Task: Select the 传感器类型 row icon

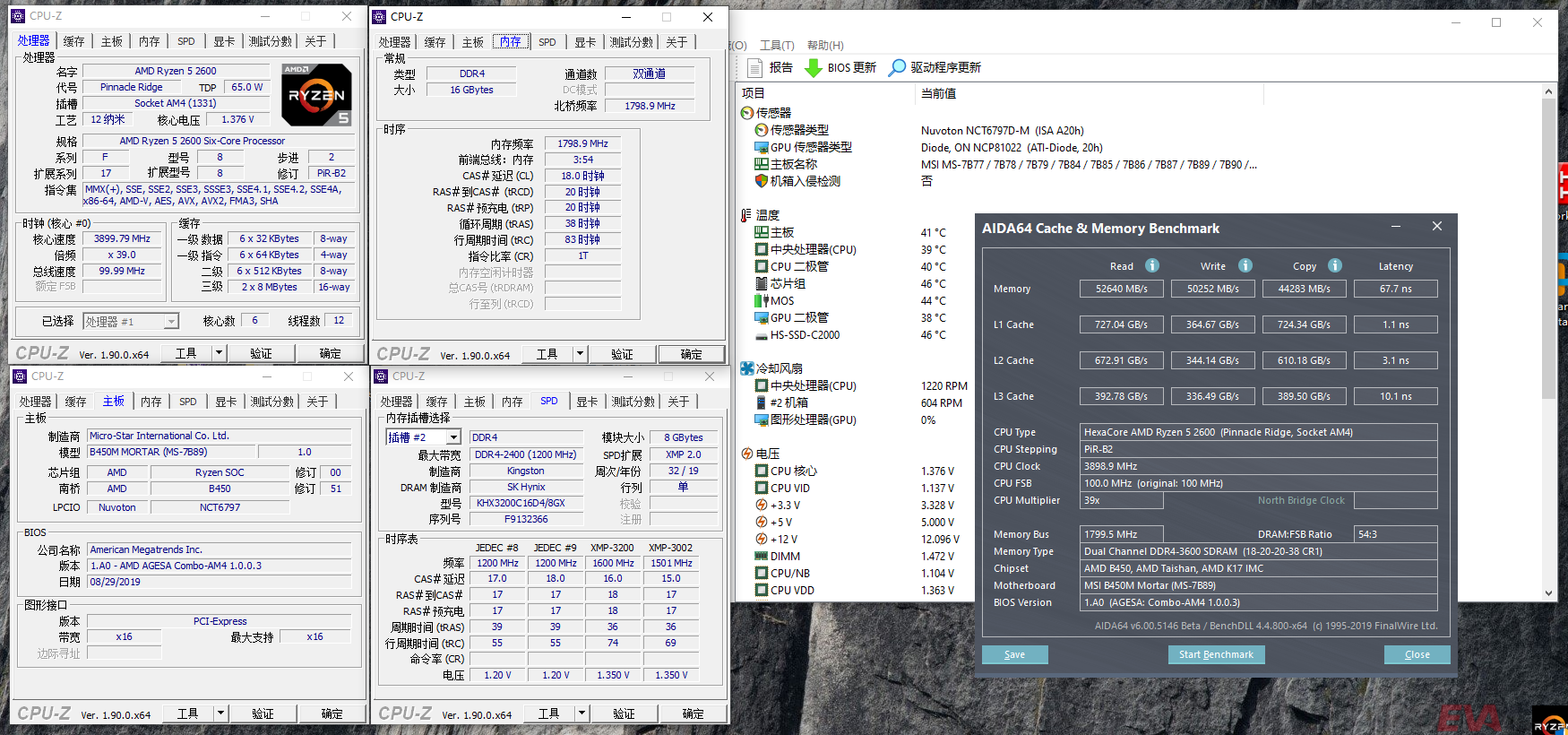Action: (762, 130)
